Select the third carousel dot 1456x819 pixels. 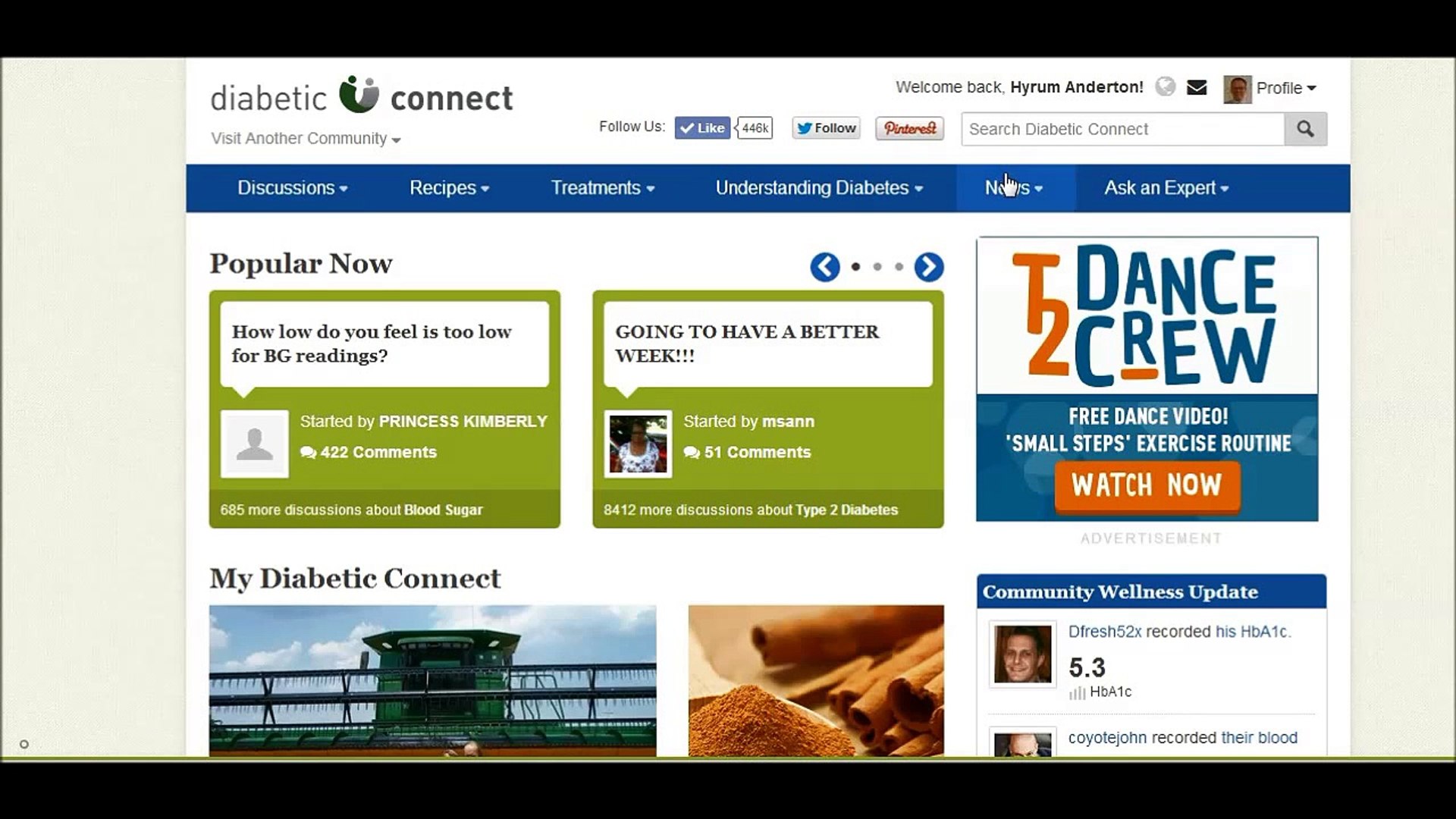pos(899,267)
